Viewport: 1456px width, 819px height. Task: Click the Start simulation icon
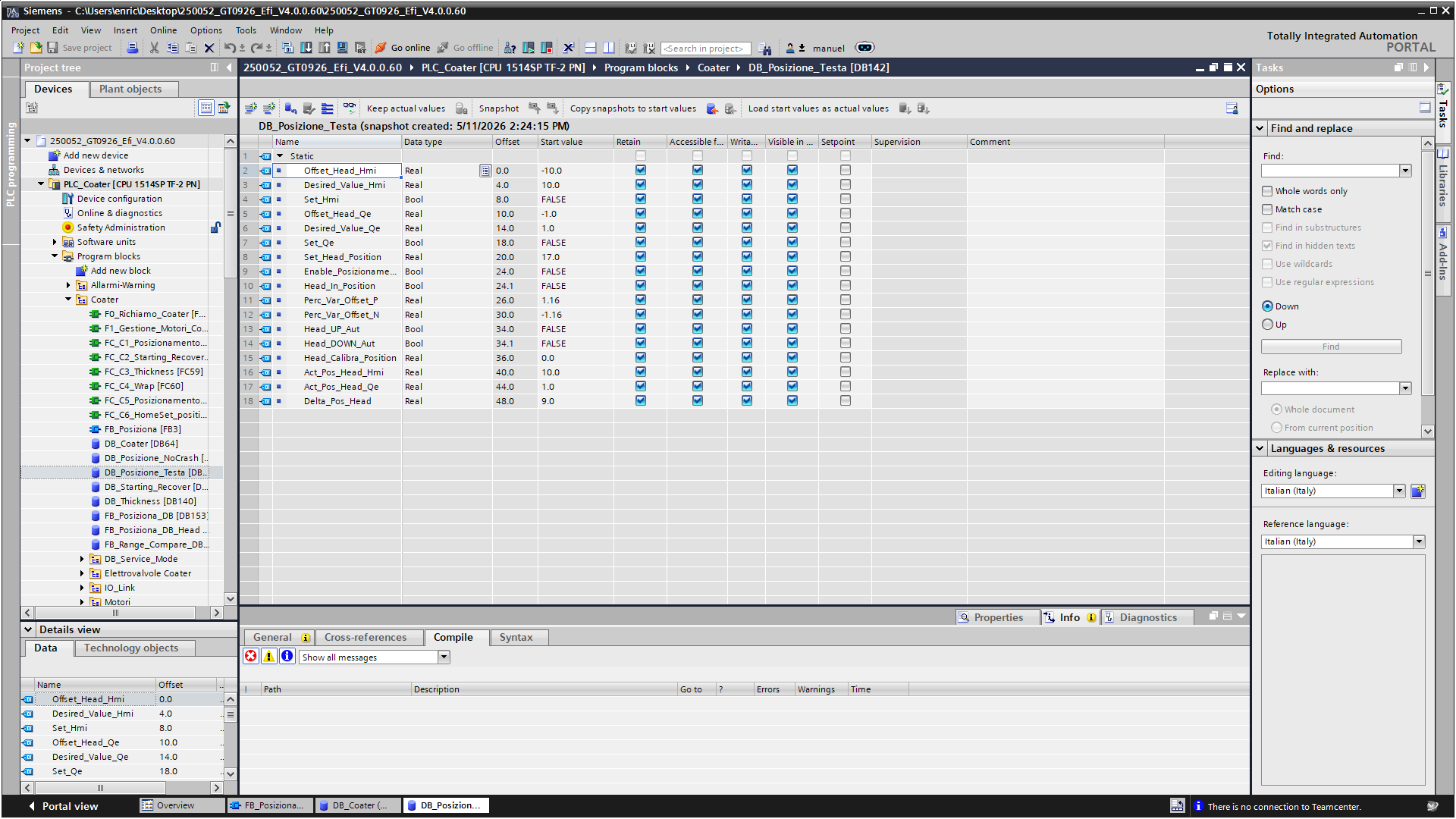click(343, 48)
